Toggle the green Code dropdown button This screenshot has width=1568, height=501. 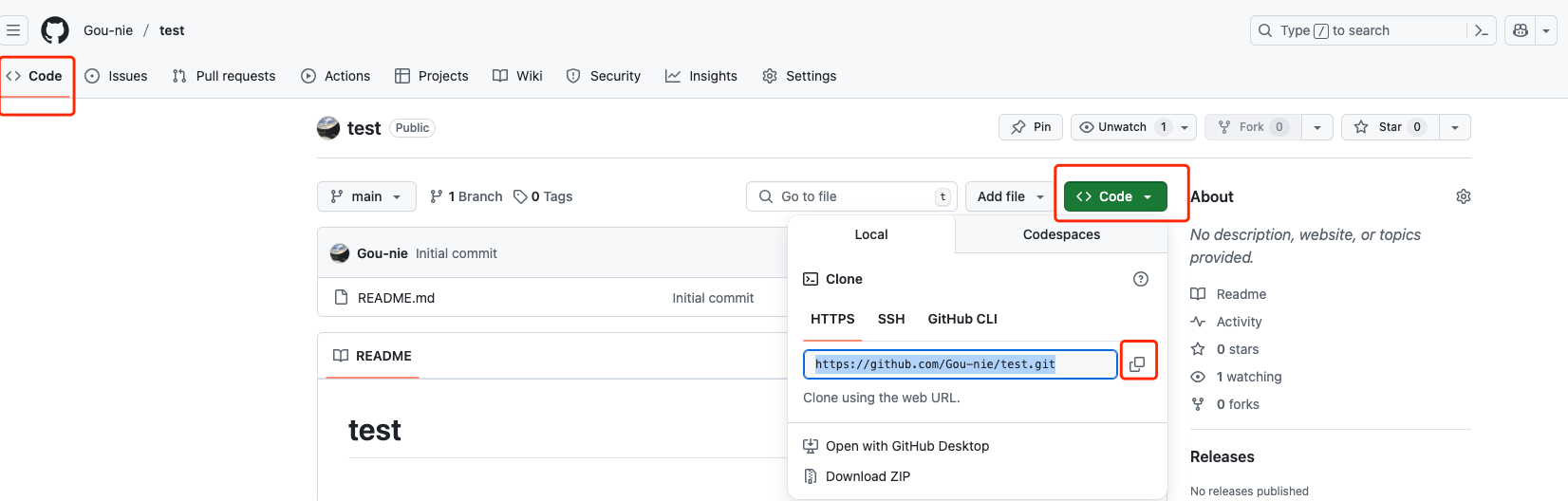(x=1115, y=196)
